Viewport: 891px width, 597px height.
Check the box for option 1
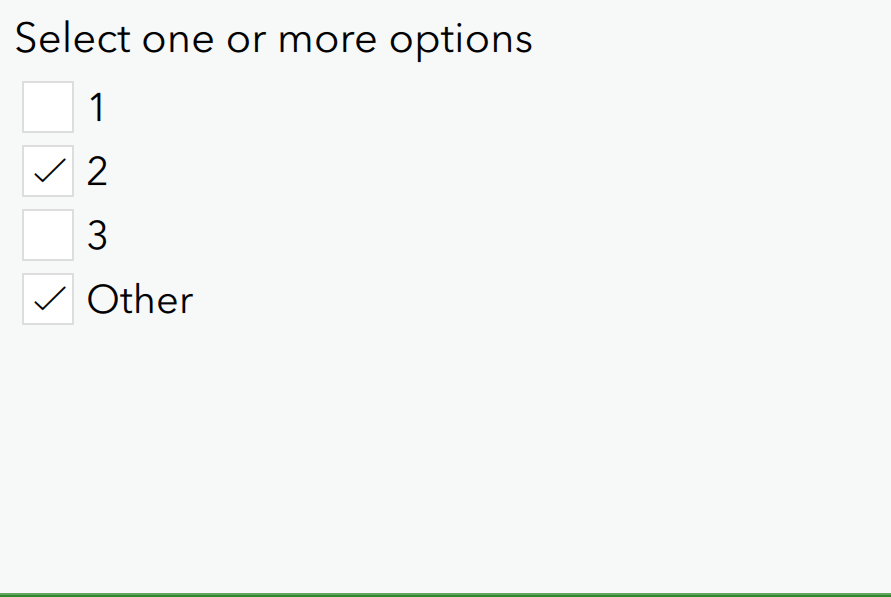click(48, 107)
